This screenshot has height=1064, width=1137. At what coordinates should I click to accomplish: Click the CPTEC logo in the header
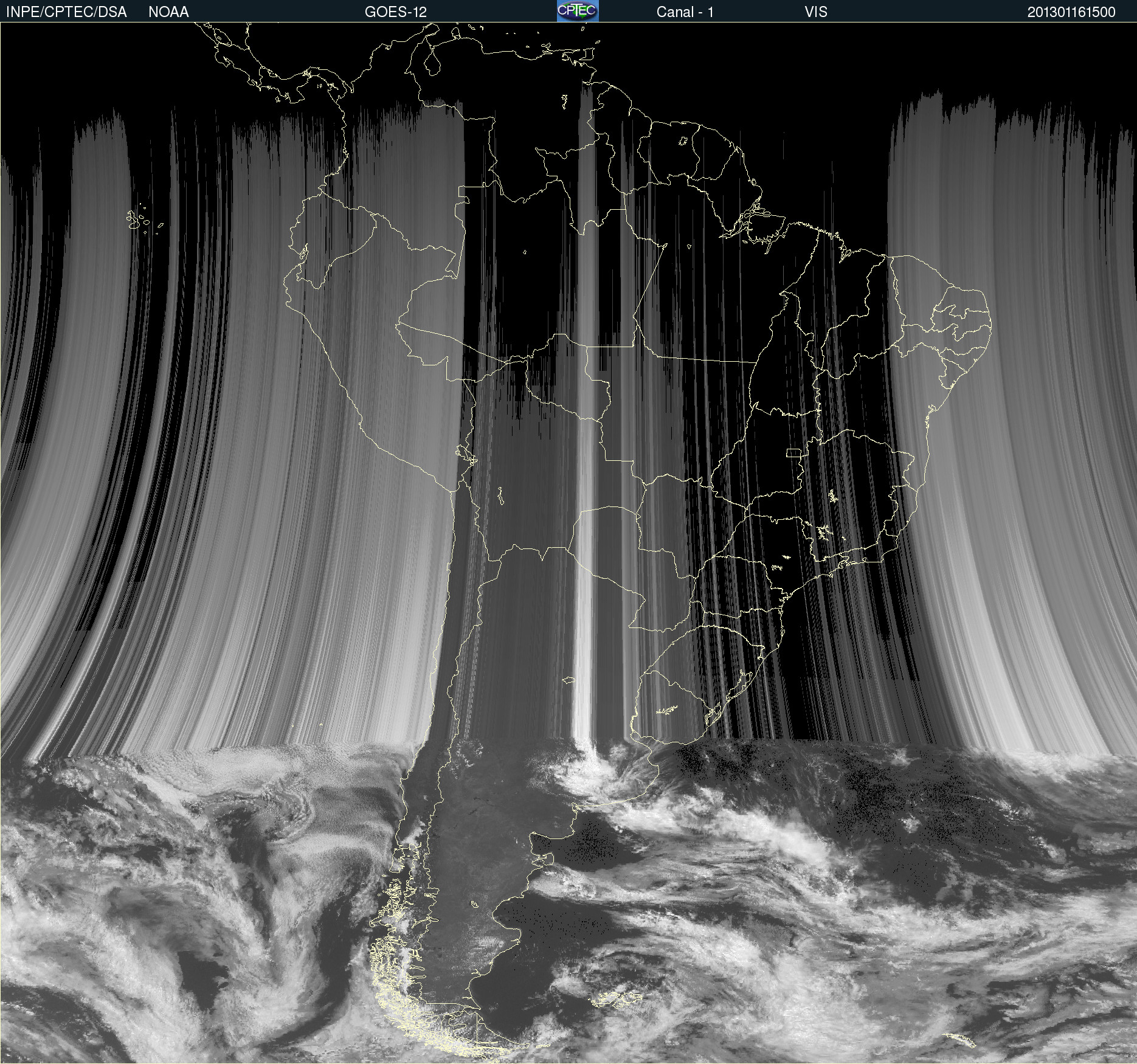point(578,11)
